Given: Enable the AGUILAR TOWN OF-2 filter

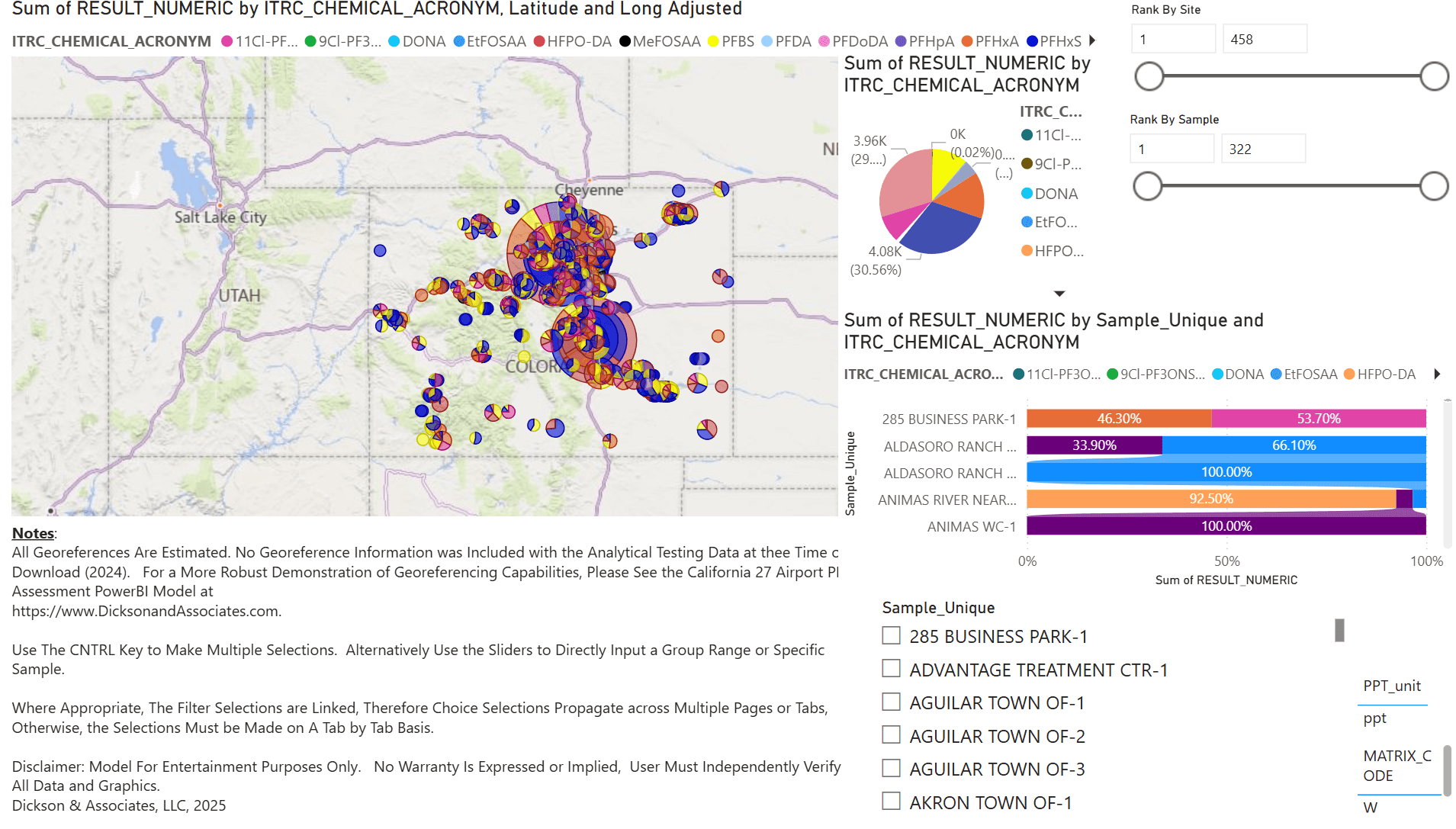Looking at the screenshot, I should coord(890,734).
